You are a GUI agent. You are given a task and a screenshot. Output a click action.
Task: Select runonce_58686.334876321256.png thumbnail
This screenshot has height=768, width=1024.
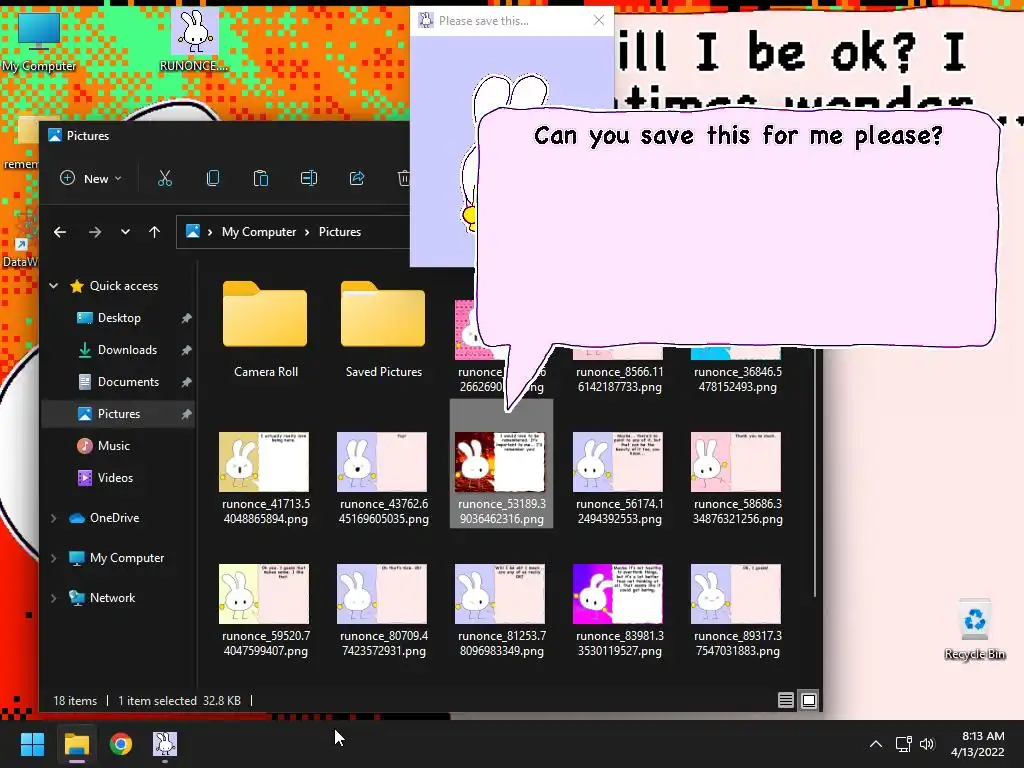(736, 462)
